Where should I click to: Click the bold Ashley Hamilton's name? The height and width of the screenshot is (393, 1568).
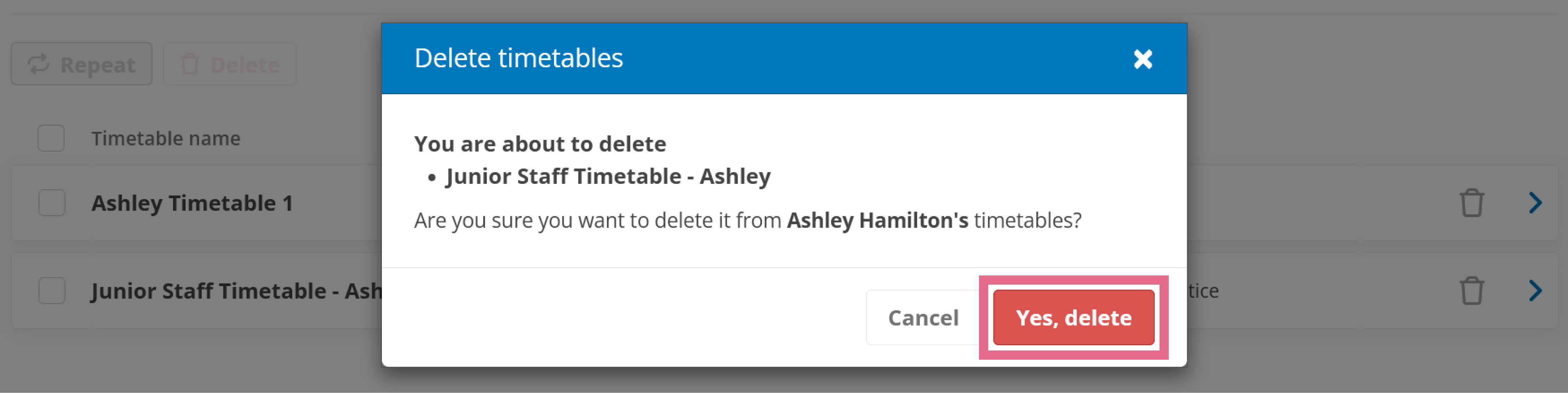(877, 220)
